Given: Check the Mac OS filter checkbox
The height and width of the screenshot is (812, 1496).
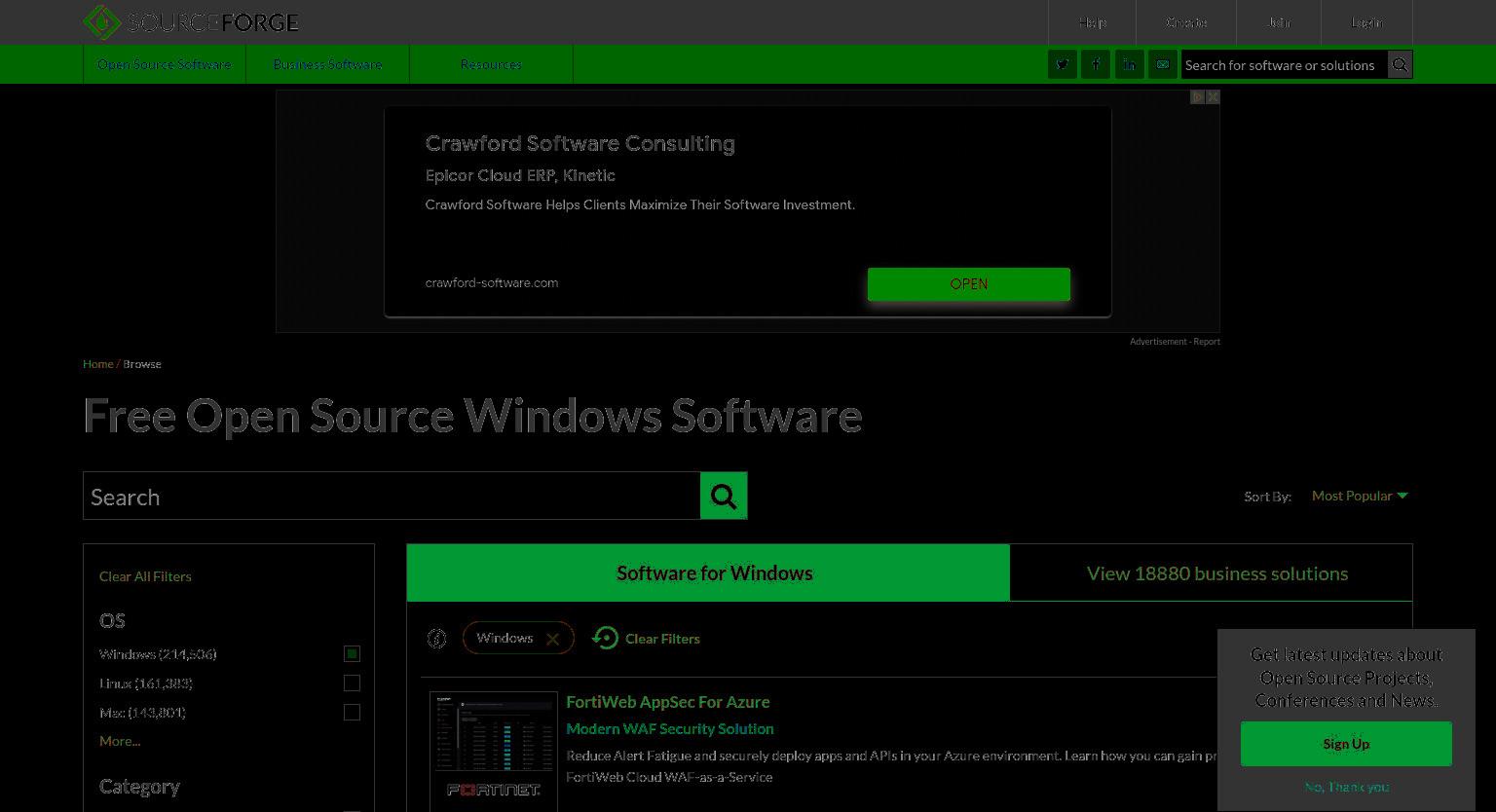Looking at the screenshot, I should 352,712.
